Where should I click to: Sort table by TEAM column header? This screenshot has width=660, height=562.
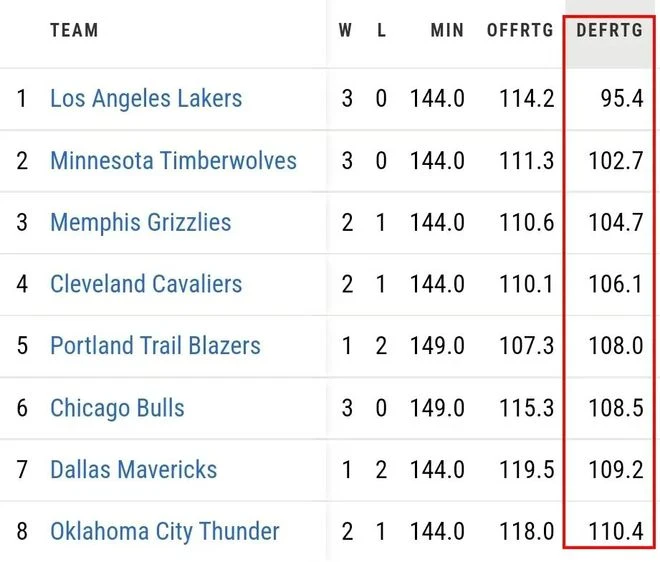click(x=74, y=30)
